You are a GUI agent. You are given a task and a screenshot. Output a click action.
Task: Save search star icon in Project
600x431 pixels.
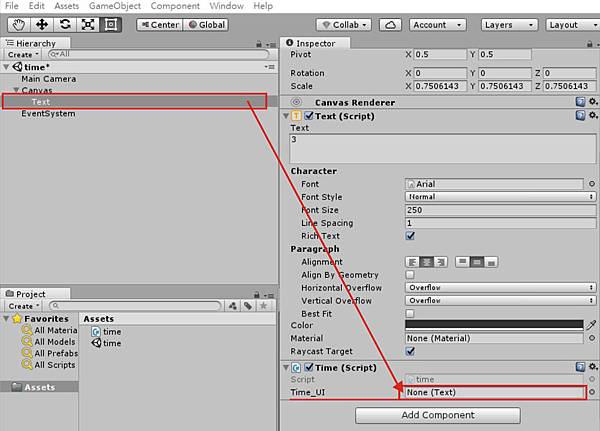pyautogui.click(x=263, y=306)
